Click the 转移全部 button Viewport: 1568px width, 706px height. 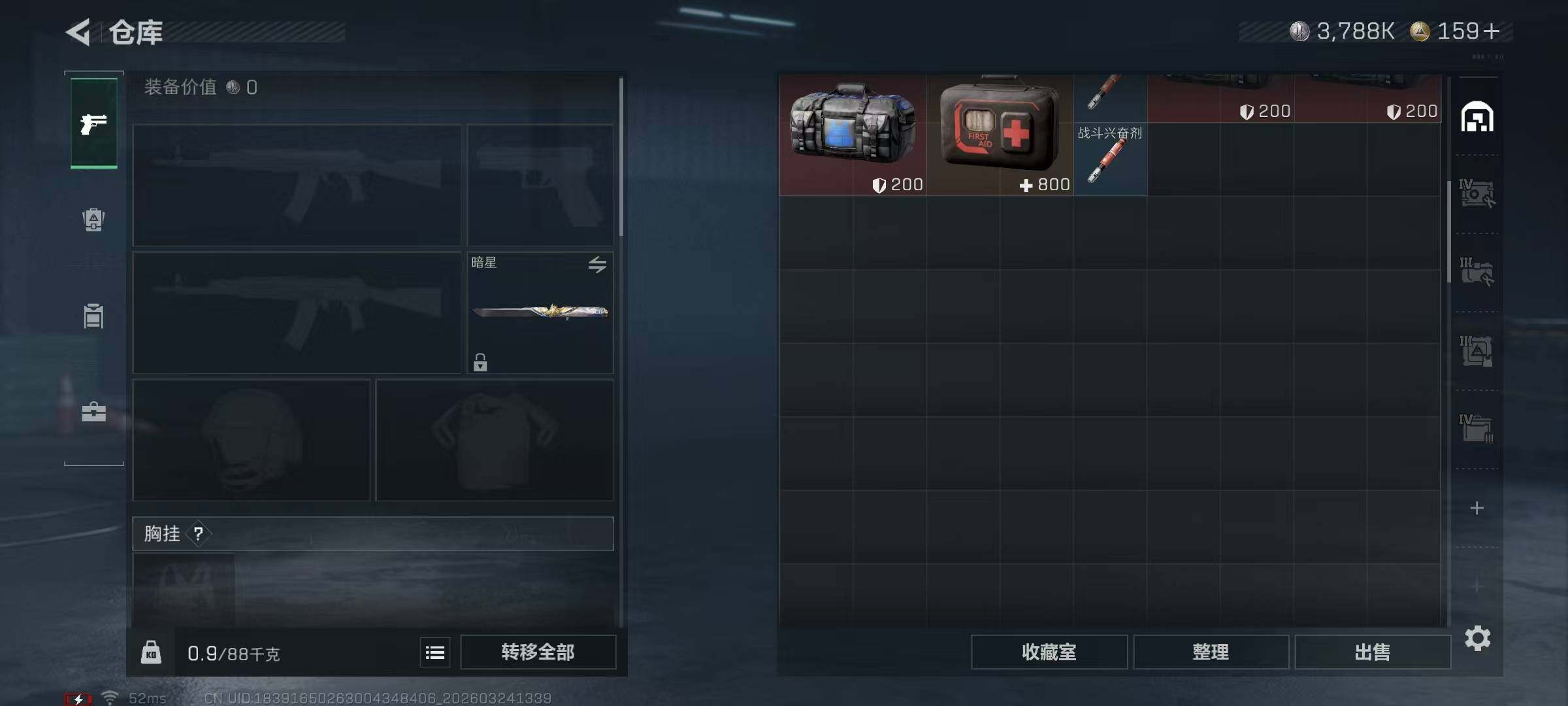point(538,652)
